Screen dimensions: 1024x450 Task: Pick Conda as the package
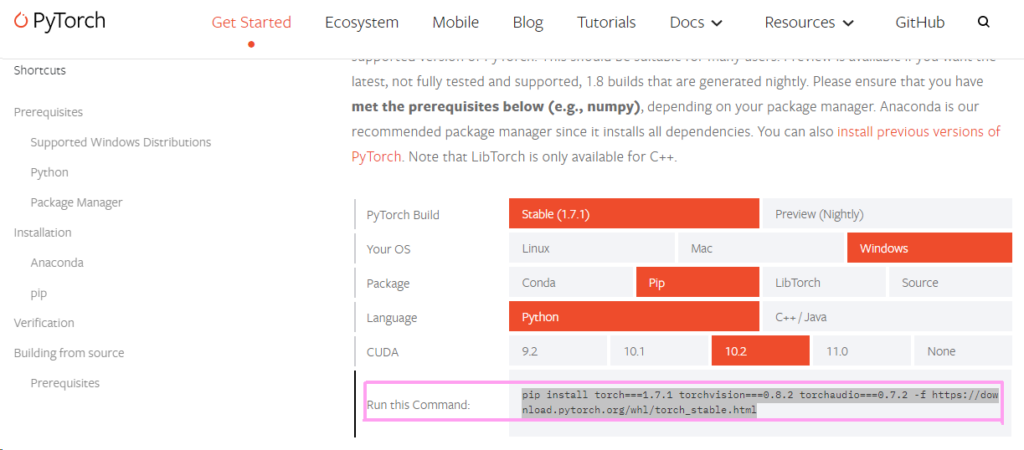[571, 283]
